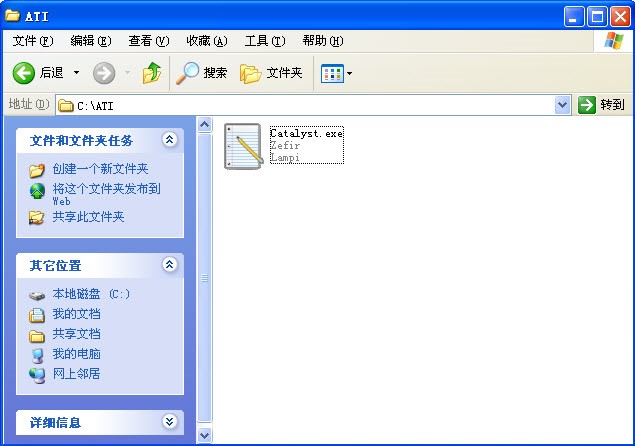Click 创建一个新文件夹 link

pyautogui.click(x=100, y=169)
